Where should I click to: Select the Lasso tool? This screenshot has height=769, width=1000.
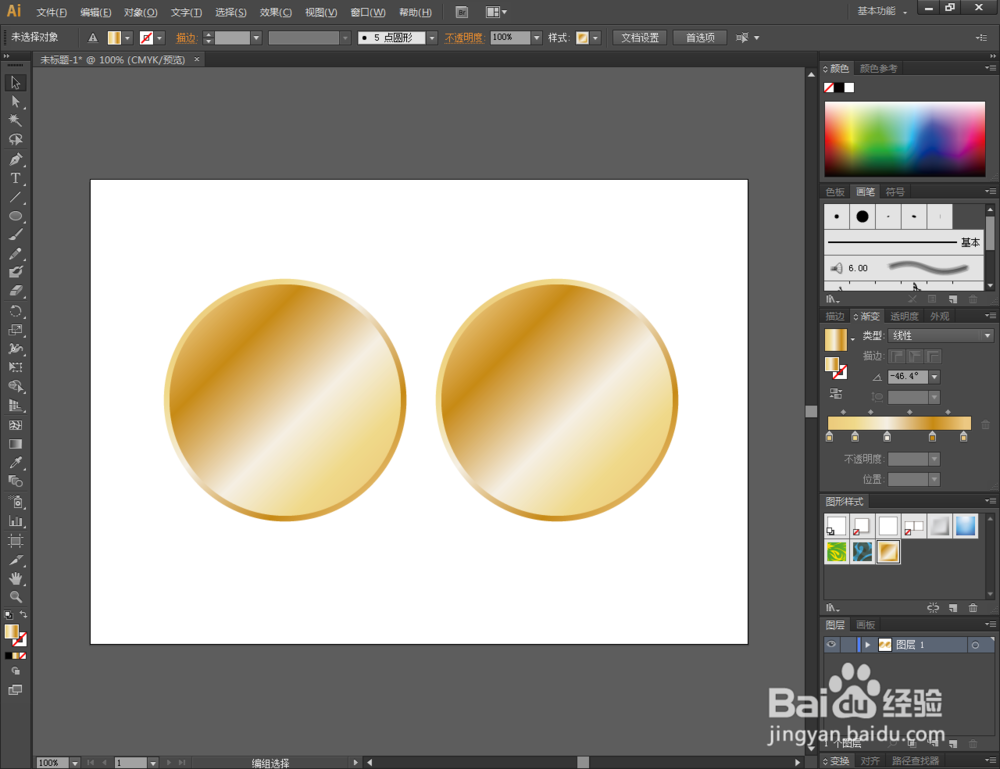(15, 140)
